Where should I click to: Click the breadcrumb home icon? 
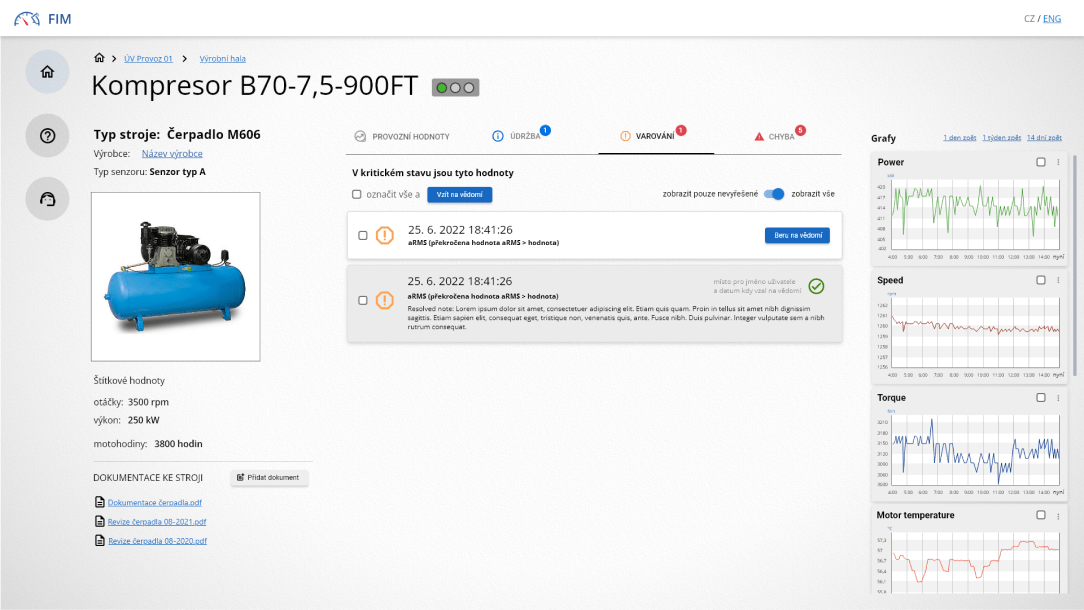pos(99,59)
